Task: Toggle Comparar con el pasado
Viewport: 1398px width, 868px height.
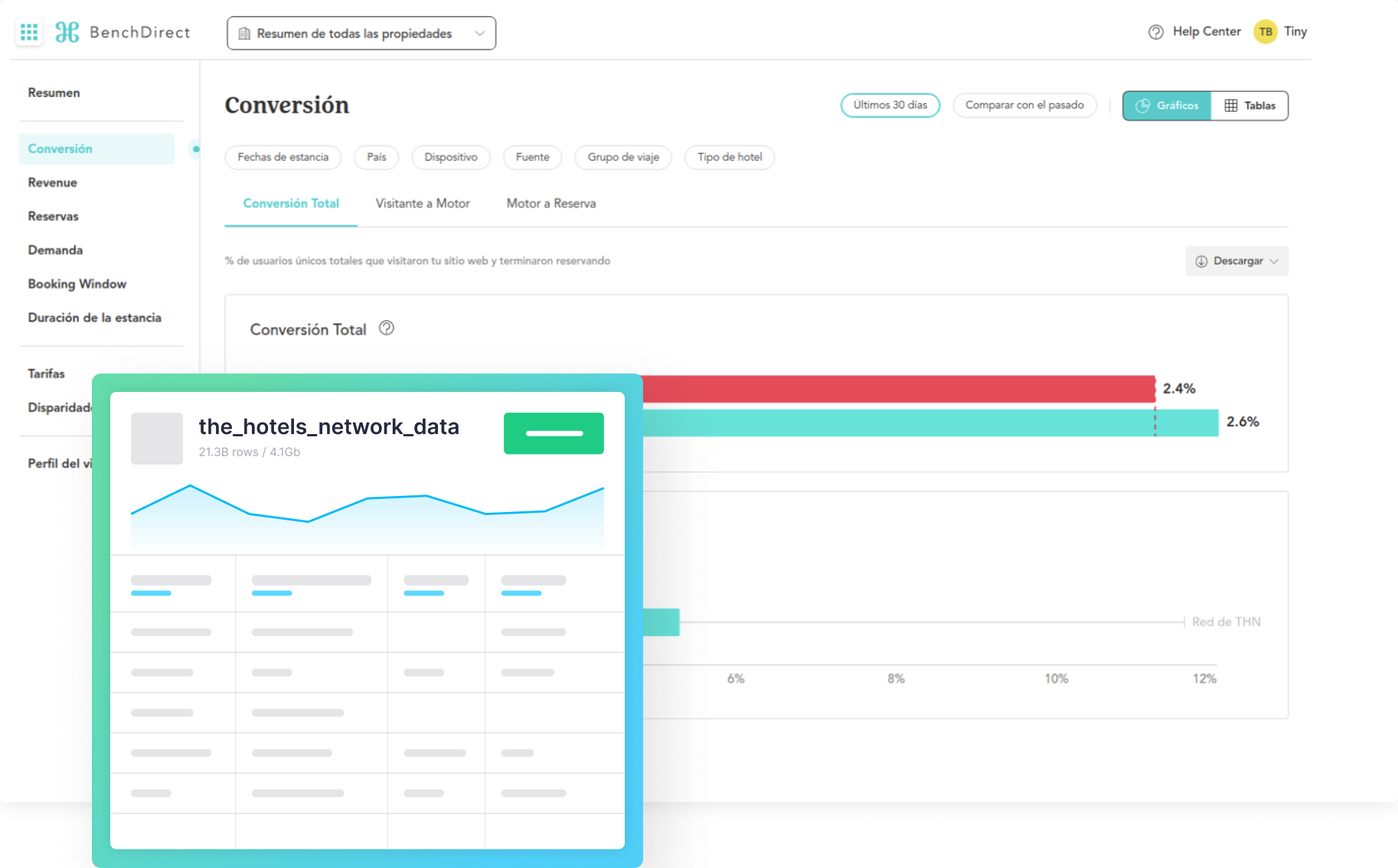Action: pyautogui.click(x=1024, y=105)
